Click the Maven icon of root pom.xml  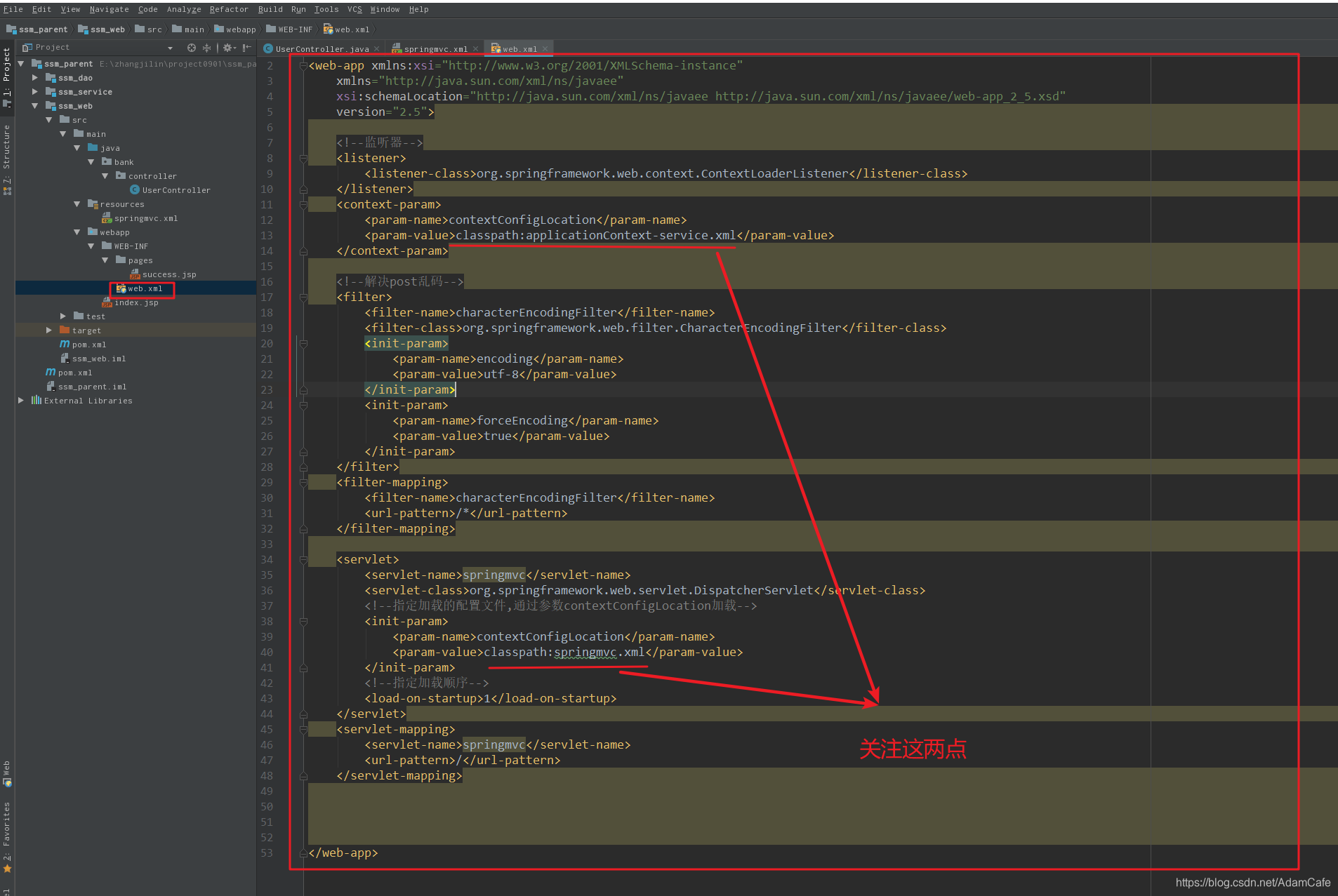tap(51, 373)
